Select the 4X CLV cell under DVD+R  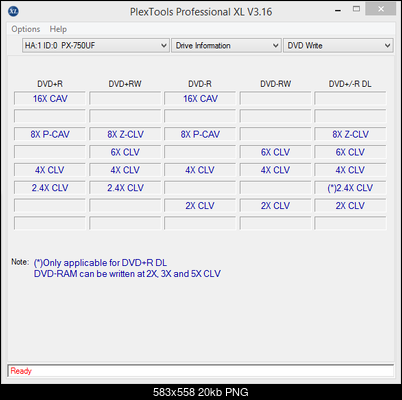coord(50,170)
